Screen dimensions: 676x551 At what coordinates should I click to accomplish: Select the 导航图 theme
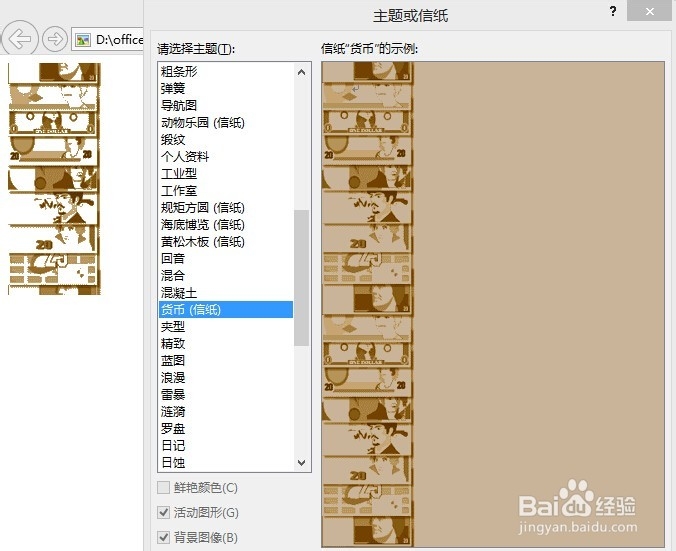tap(226, 106)
